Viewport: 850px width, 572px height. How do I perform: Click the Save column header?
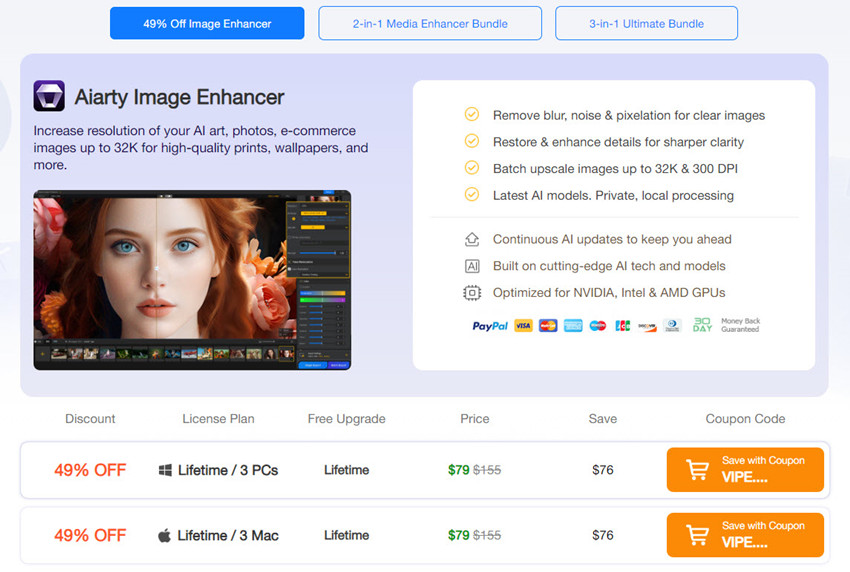(603, 419)
